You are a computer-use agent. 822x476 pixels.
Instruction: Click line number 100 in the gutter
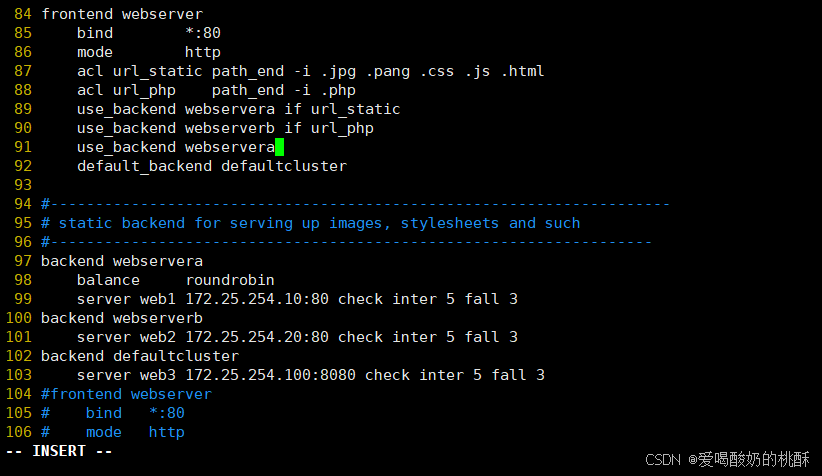[19, 318]
